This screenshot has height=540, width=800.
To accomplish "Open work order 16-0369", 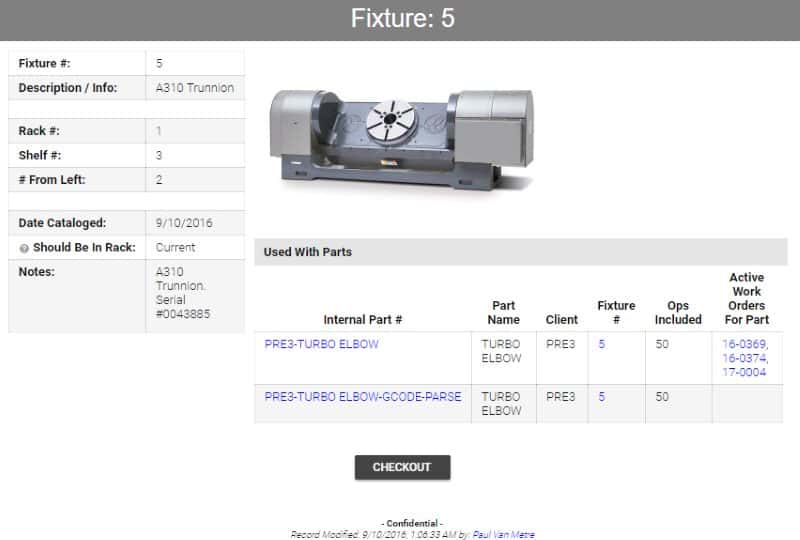I will (745, 344).
